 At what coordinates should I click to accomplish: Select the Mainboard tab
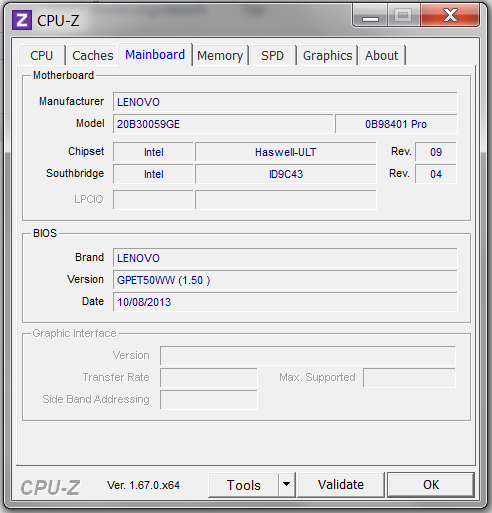(155, 54)
